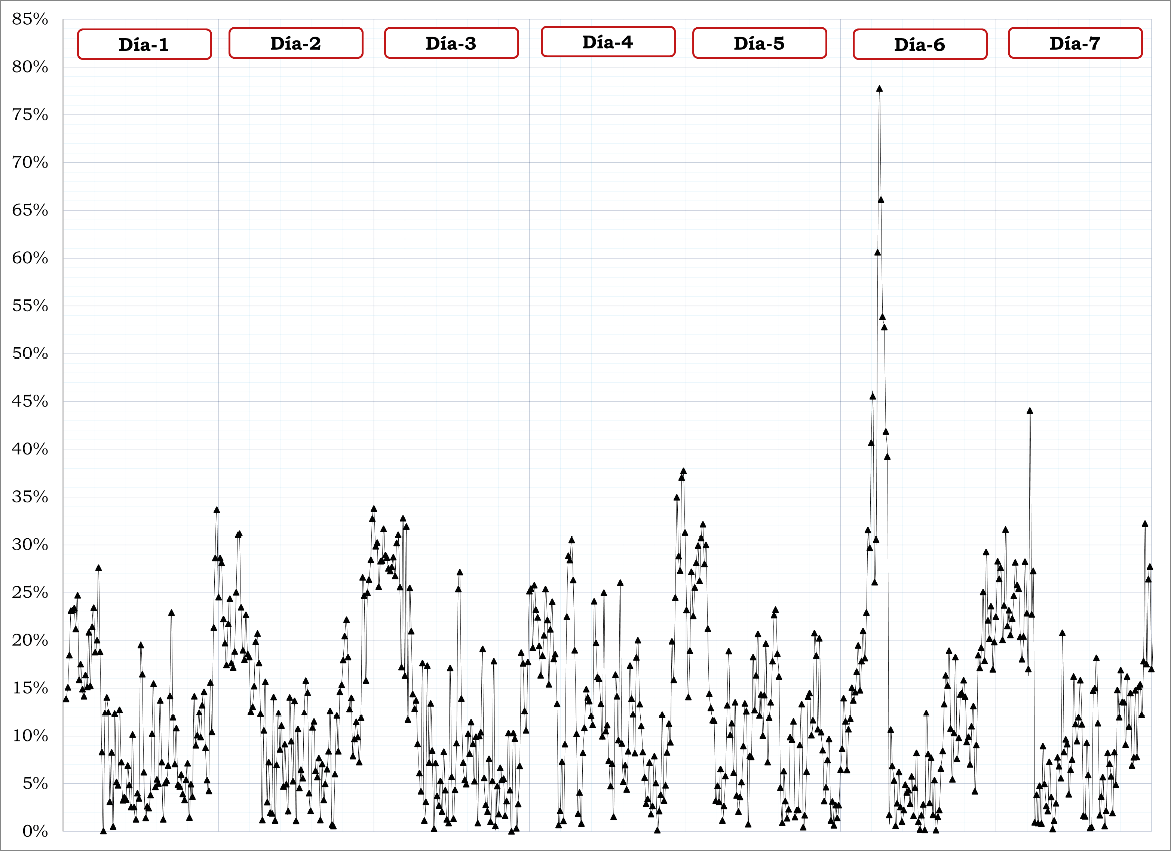Select the Día-4 label box
This screenshot has height=851, width=1171.
[607, 42]
